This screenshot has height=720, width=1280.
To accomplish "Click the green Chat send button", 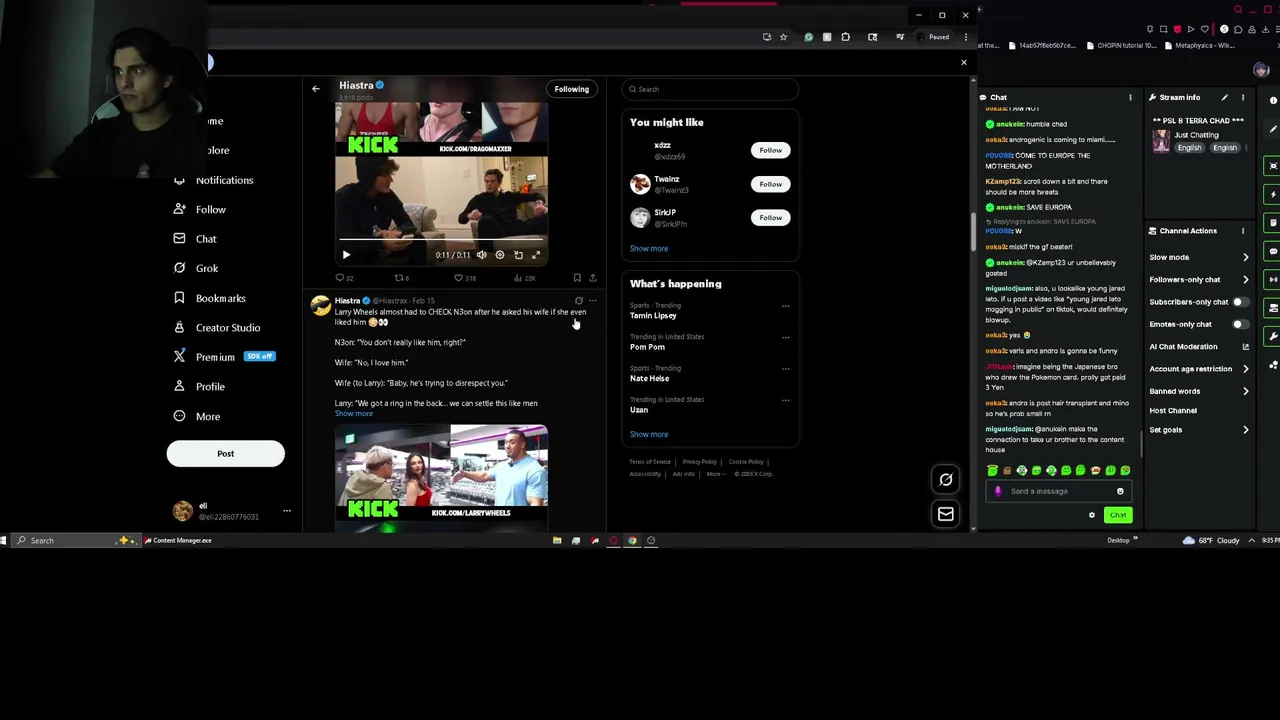I will click(x=1118, y=515).
